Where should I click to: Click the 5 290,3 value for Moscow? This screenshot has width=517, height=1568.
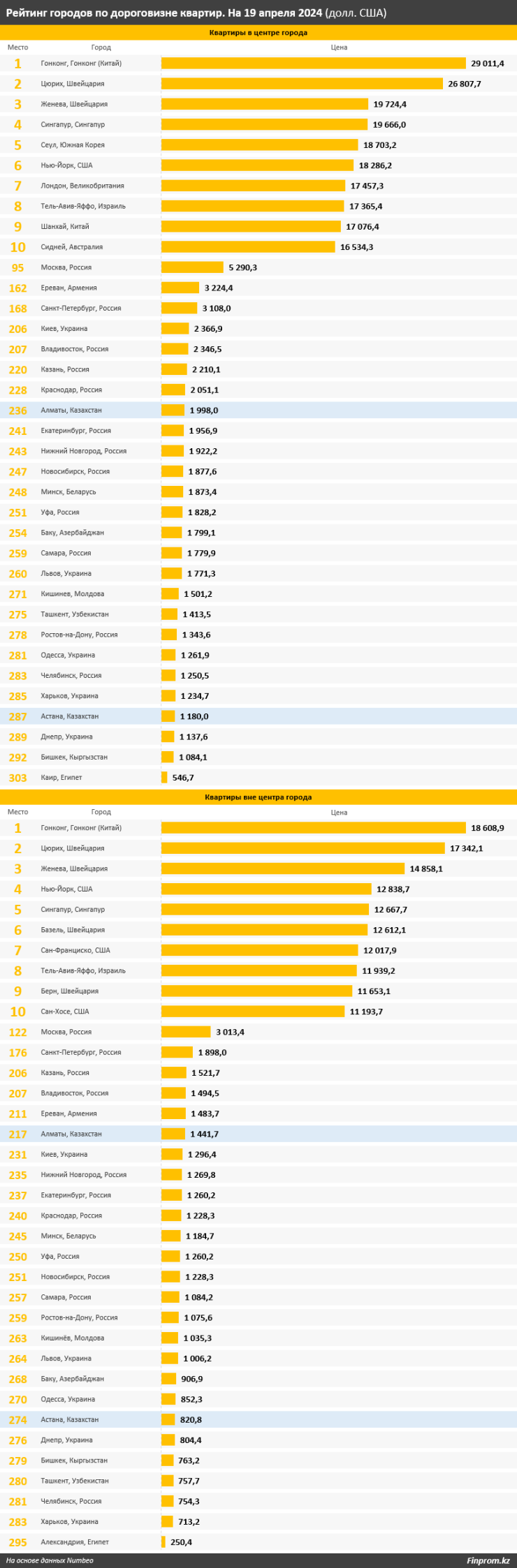pos(242,267)
